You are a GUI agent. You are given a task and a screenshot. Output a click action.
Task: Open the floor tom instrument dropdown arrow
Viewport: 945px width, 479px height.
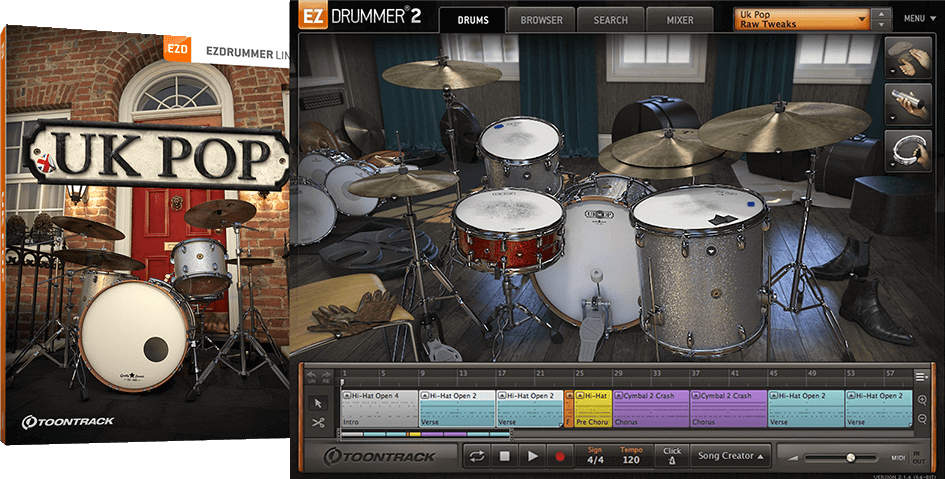coord(711,250)
